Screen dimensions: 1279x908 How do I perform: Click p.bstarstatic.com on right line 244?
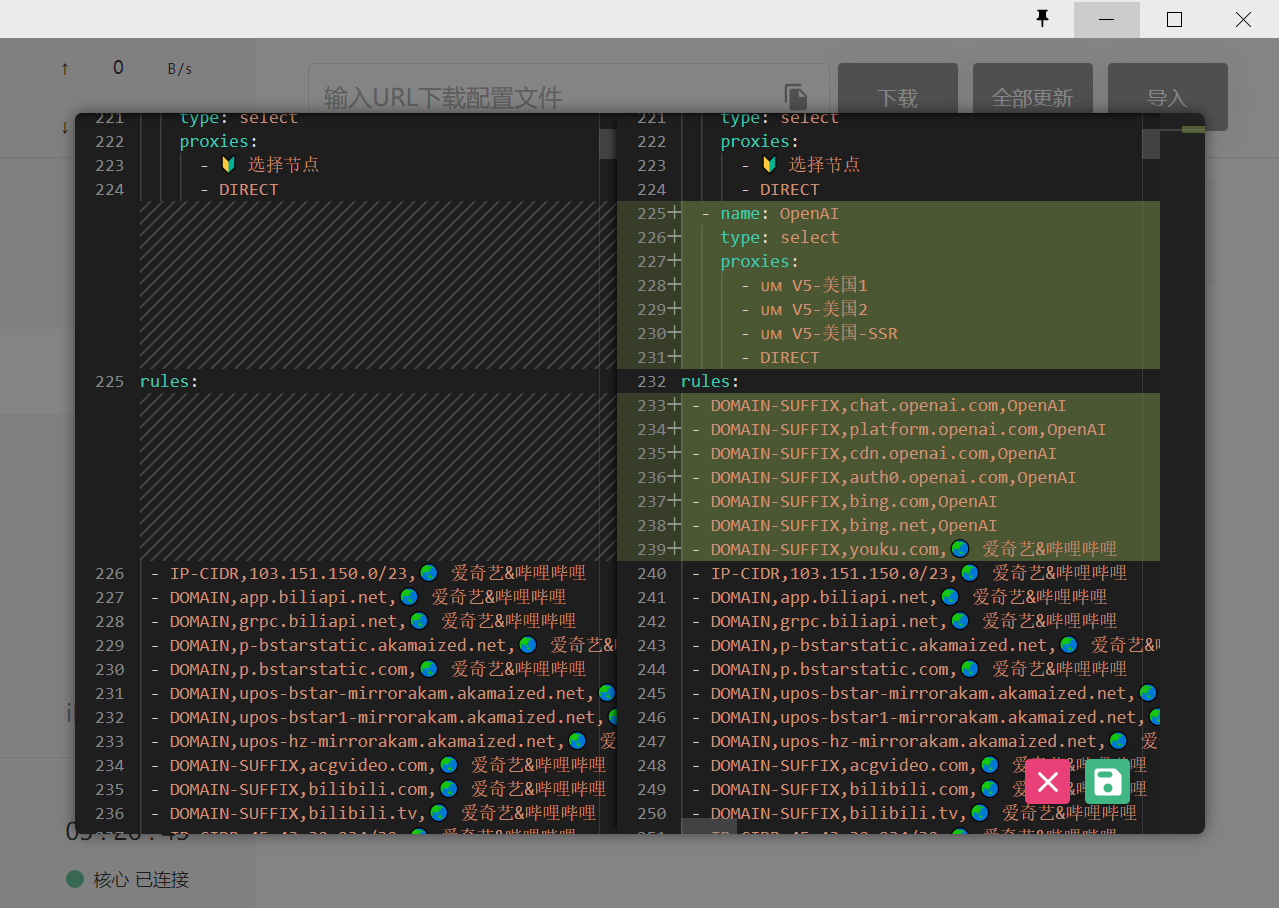click(864, 669)
